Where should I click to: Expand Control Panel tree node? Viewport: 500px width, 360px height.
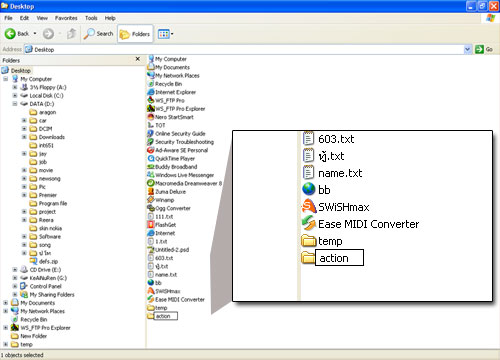pyautogui.click(x=15, y=286)
